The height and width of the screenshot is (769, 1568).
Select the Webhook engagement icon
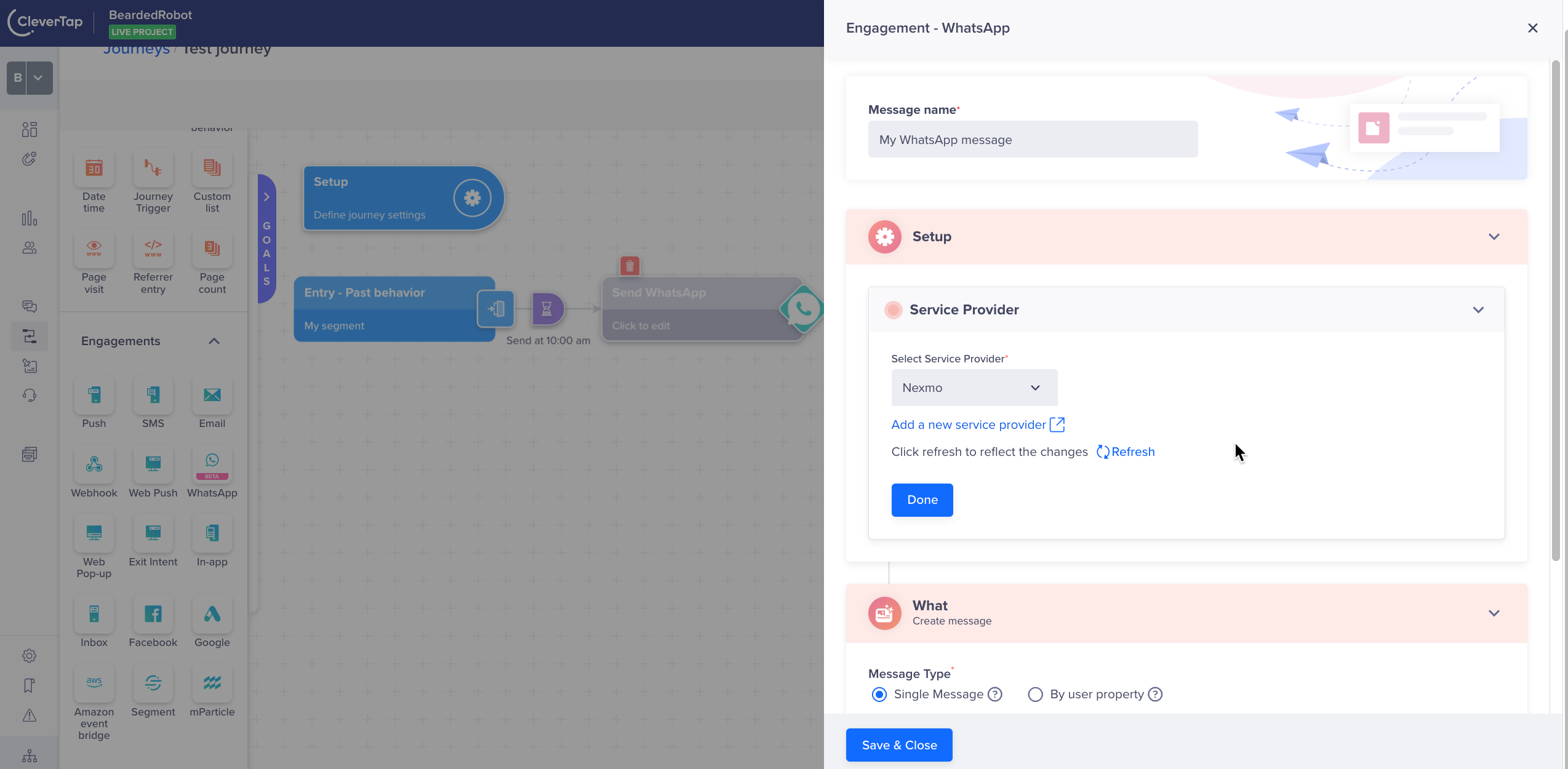[x=94, y=465]
